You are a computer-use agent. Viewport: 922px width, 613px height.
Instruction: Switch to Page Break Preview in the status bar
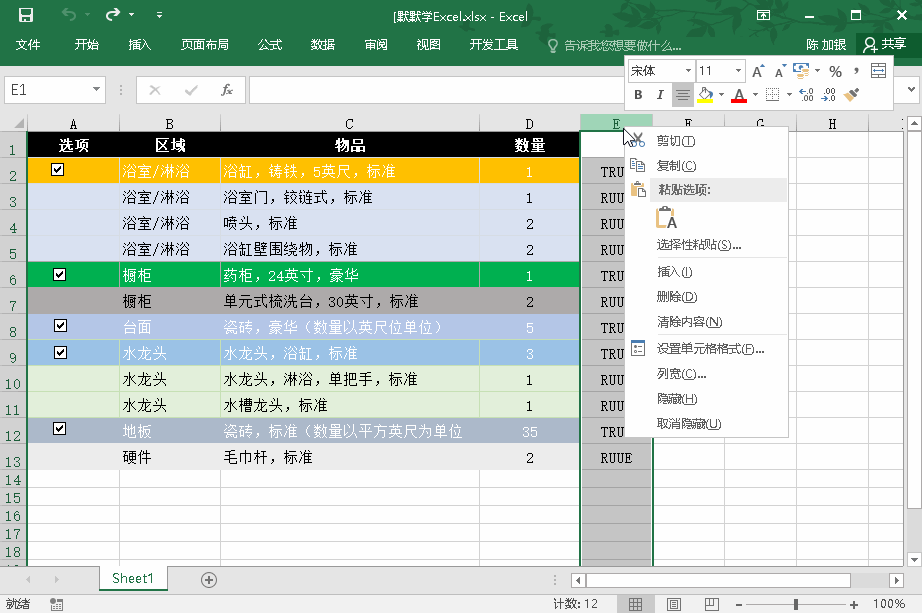coord(711,604)
